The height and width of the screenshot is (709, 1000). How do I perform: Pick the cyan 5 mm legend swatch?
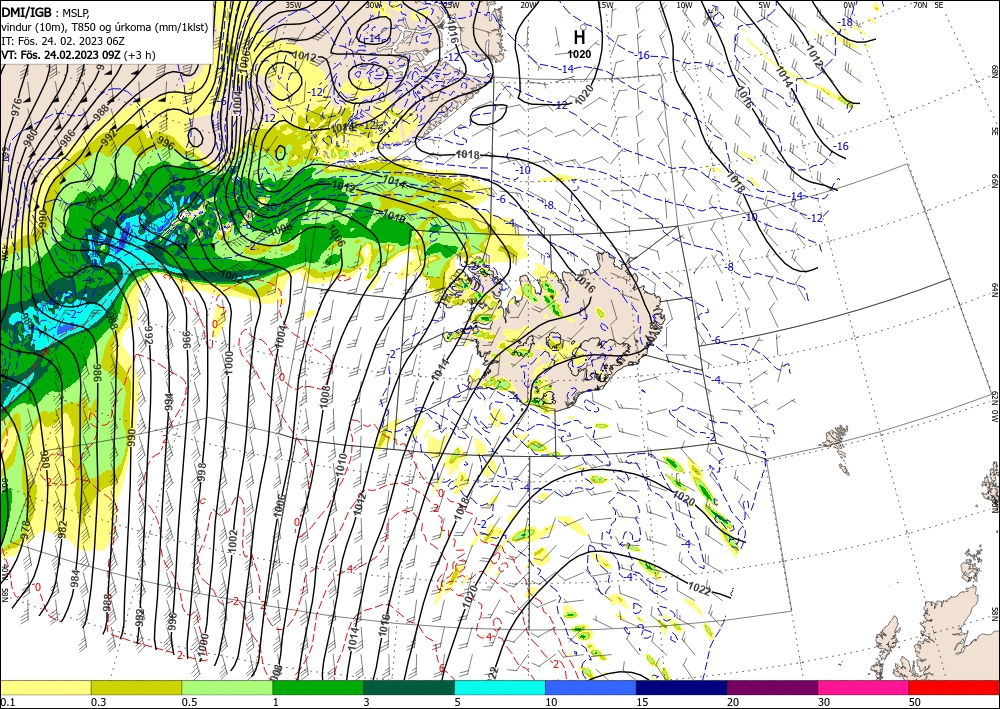point(500,687)
